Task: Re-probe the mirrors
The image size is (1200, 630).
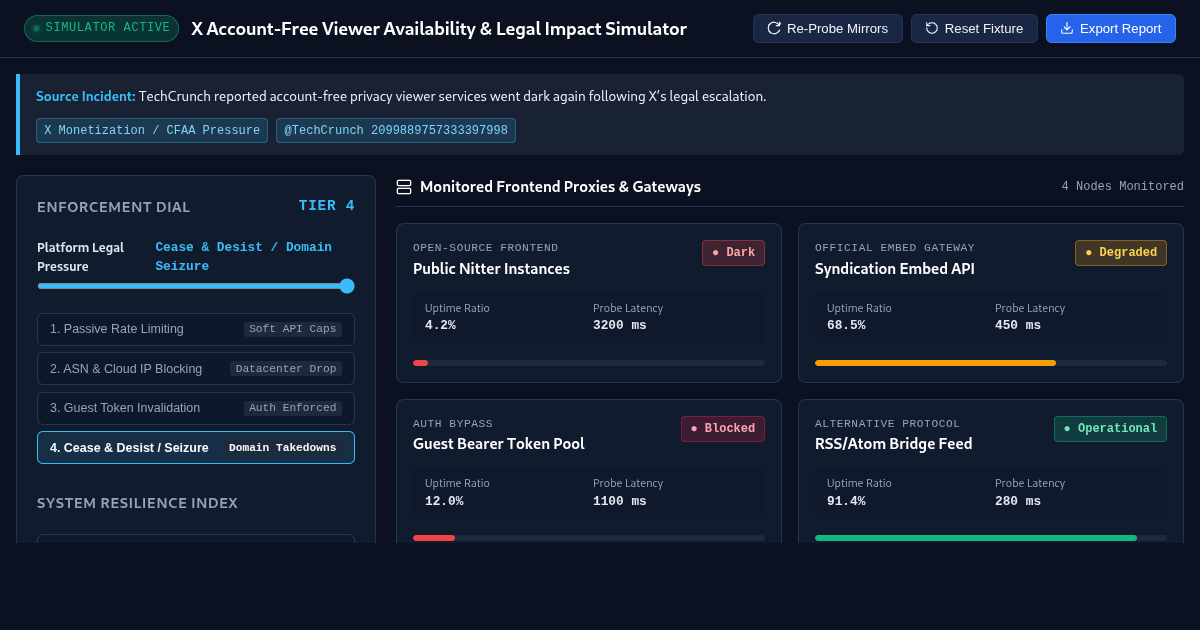Action: [828, 28]
